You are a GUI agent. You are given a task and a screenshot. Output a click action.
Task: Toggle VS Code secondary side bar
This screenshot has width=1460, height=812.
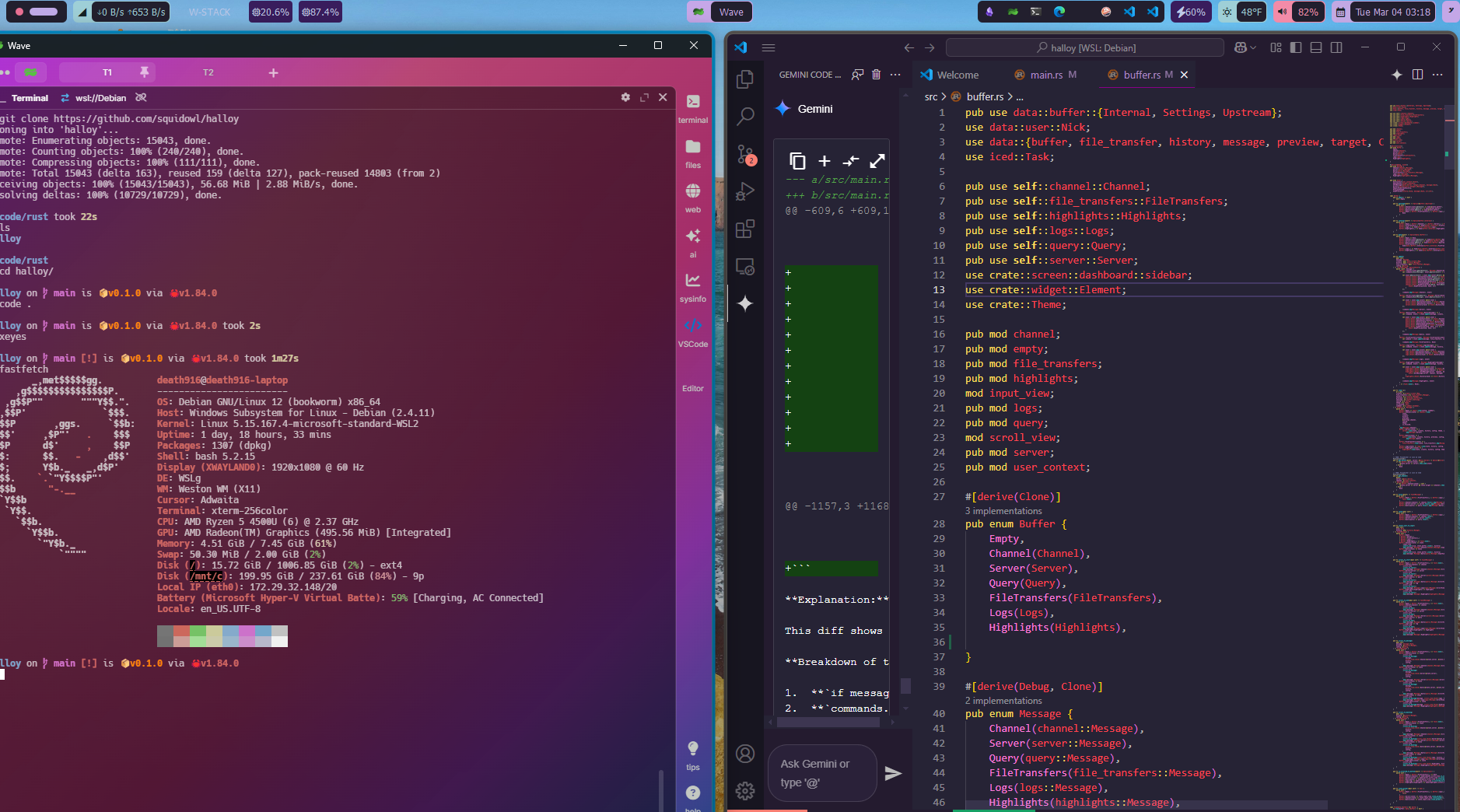[1336, 47]
